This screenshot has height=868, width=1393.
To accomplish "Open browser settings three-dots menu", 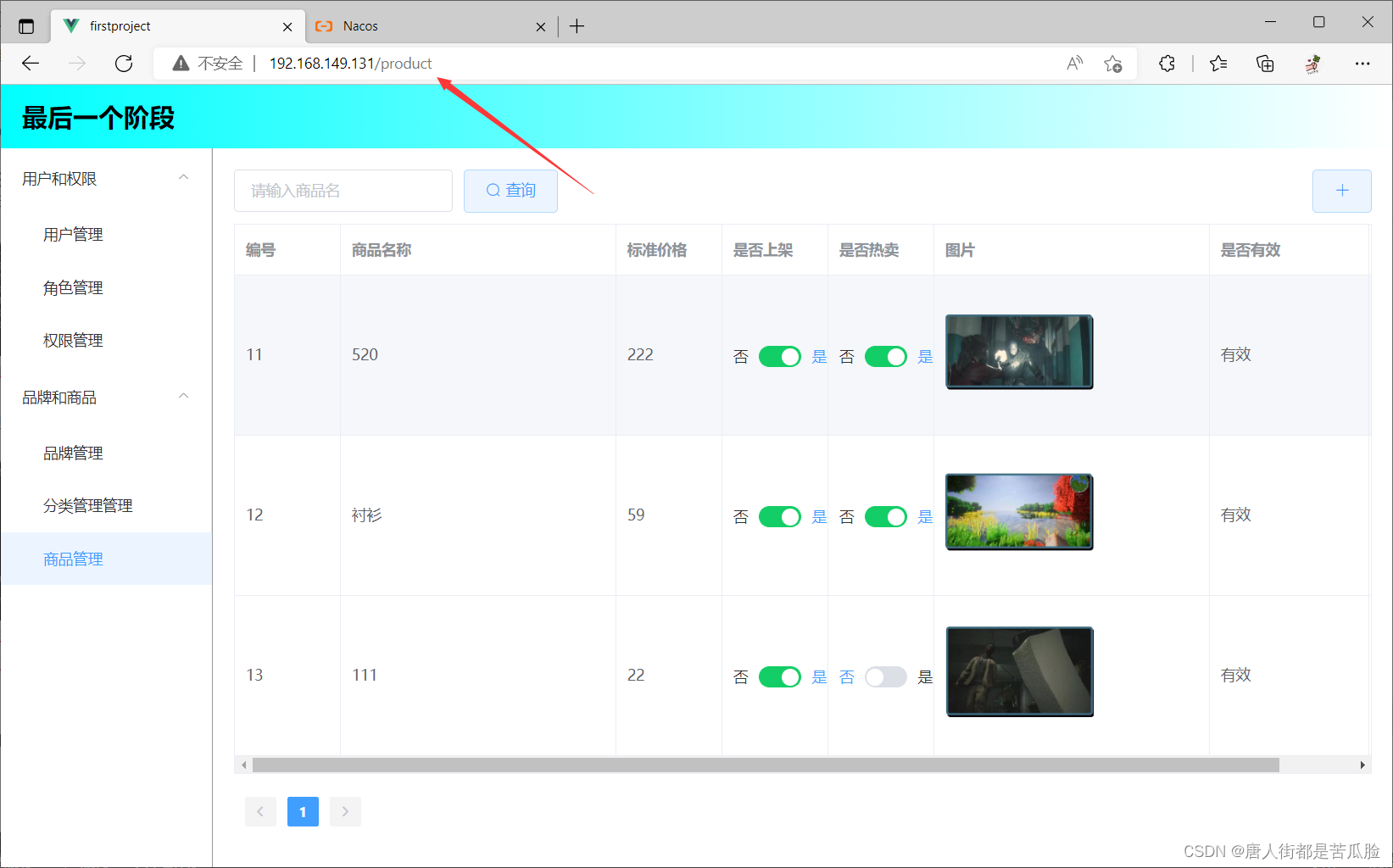I will [1362, 64].
